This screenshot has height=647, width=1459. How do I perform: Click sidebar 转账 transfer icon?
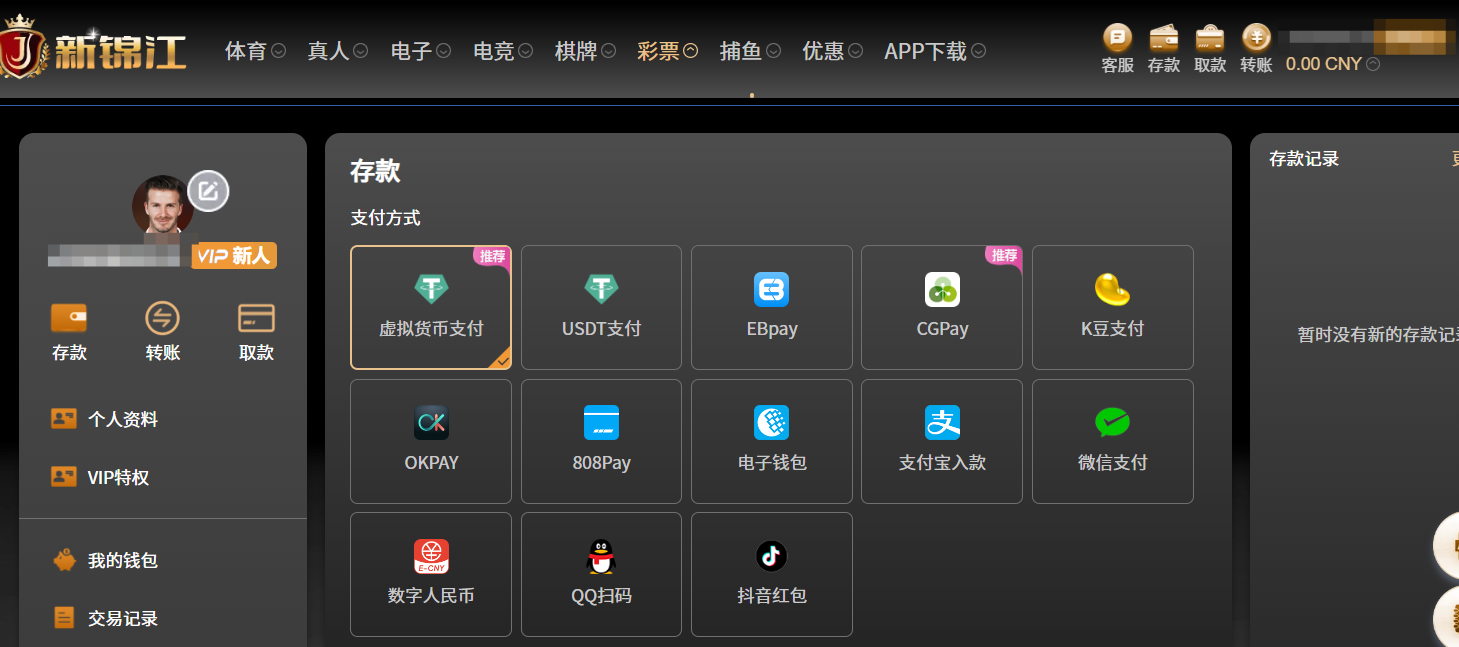tap(162, 319)
